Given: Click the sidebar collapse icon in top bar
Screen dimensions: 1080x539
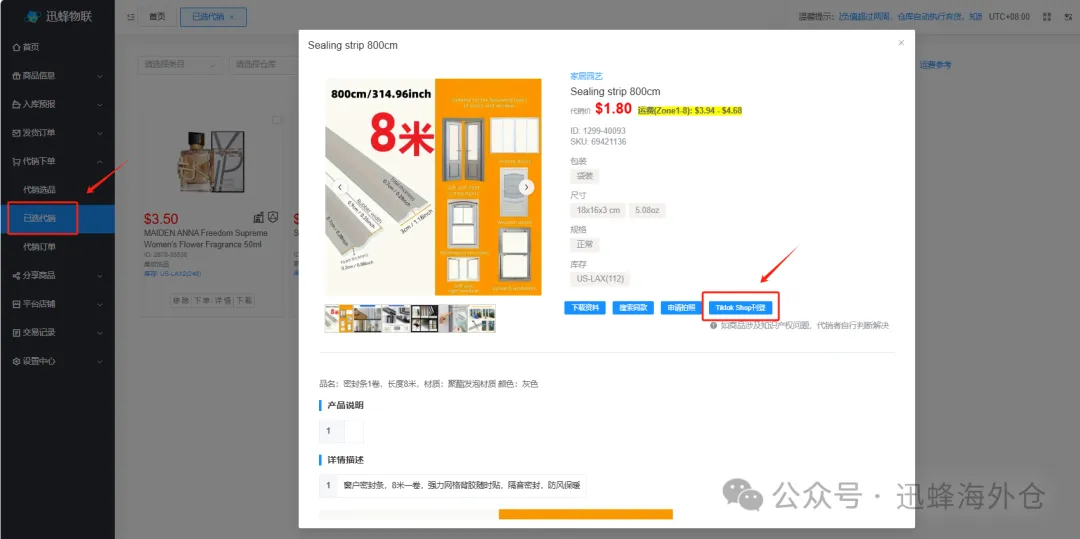Looking at the screenshot, I should [x=131, y=17].
